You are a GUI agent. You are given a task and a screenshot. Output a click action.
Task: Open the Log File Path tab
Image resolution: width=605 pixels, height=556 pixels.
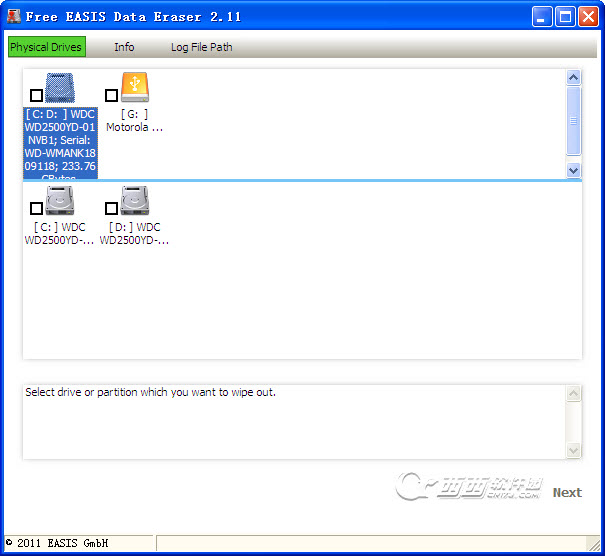point(201,47)
